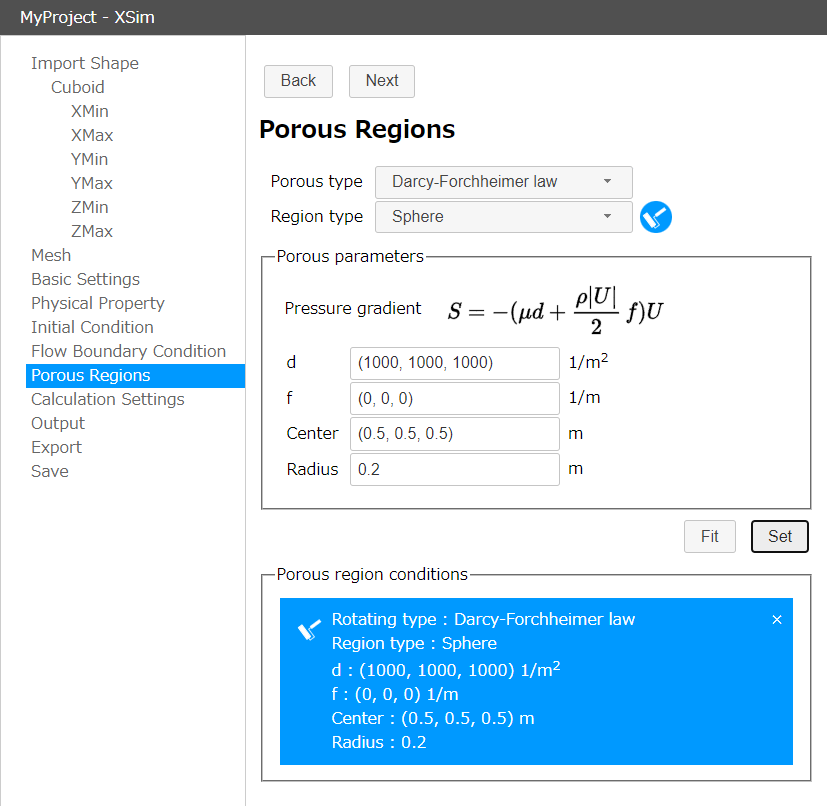The width and height of the screenshot is (827, 806).
Task: Click the f coefficient input field
Action: (x=455, y=399)
